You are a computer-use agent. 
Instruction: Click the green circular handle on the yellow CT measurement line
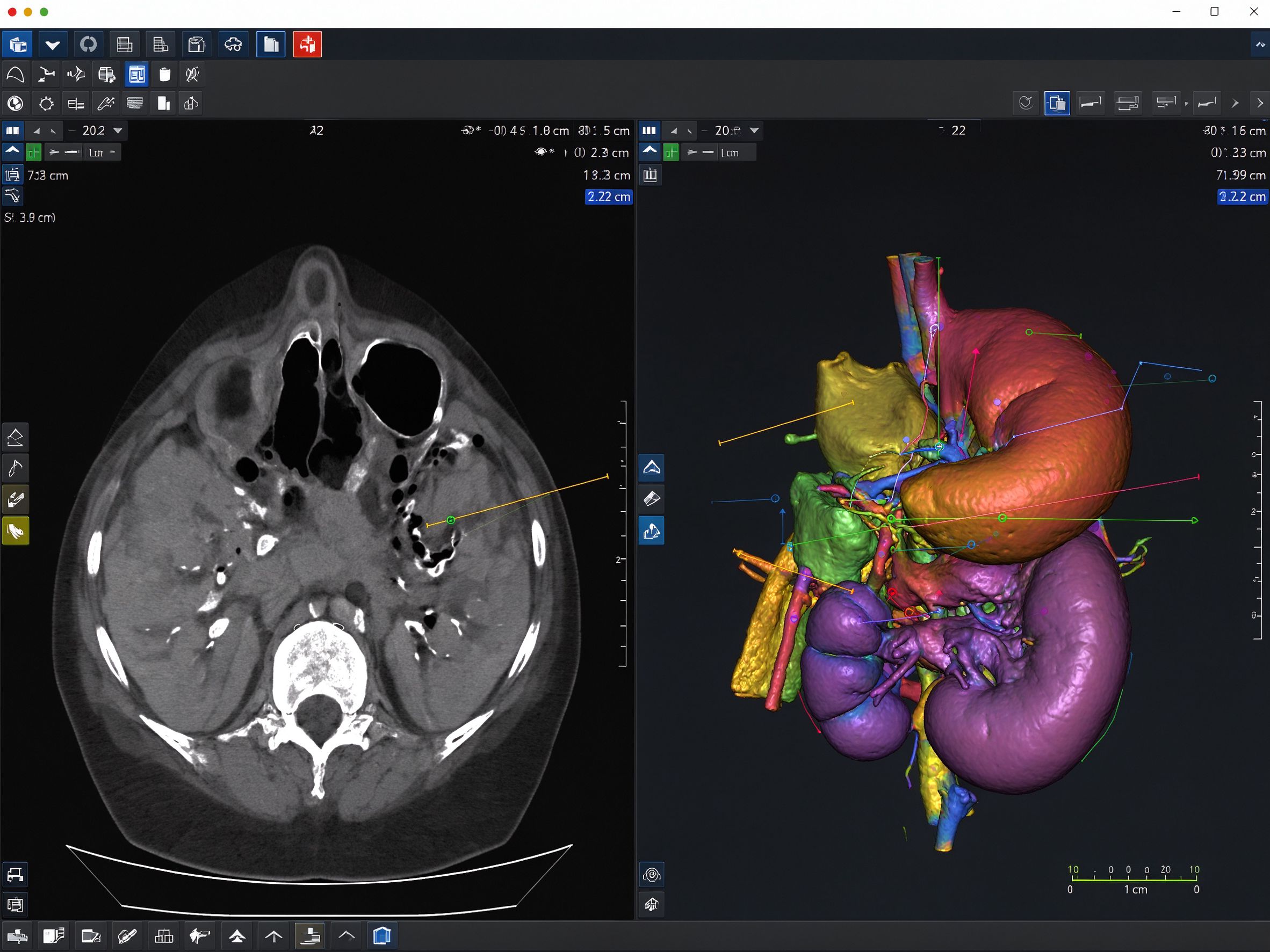tap(451, 520)
